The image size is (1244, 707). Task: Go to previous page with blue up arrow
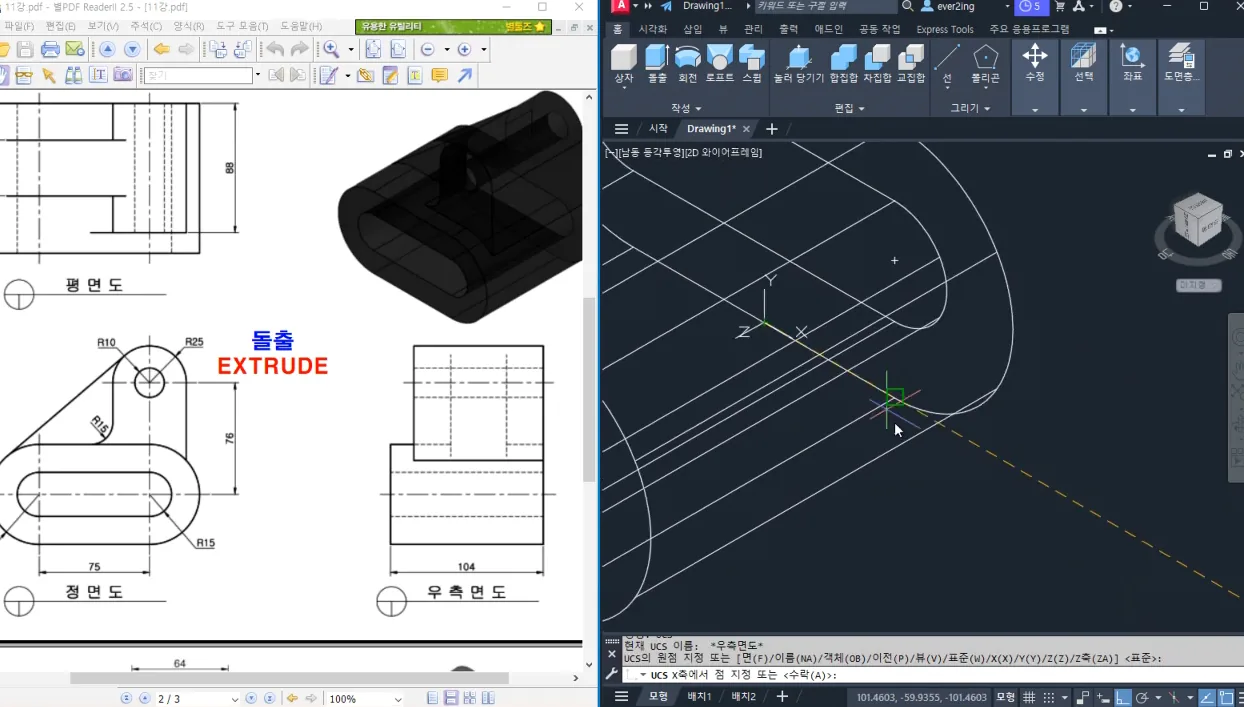click(x=107, y=49)
